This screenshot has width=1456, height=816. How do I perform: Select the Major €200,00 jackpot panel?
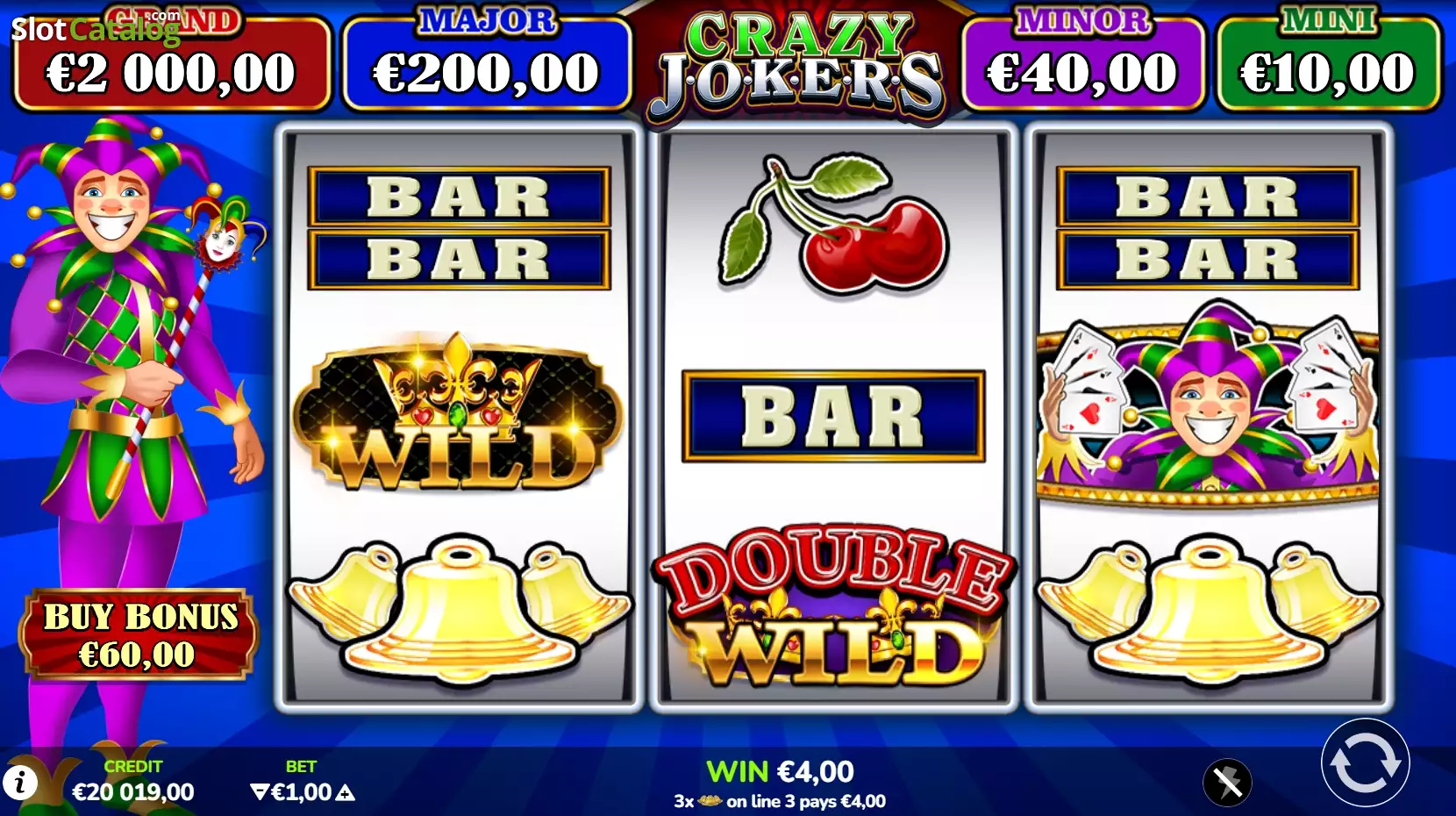pyautogui.click(x=487, y=61)
